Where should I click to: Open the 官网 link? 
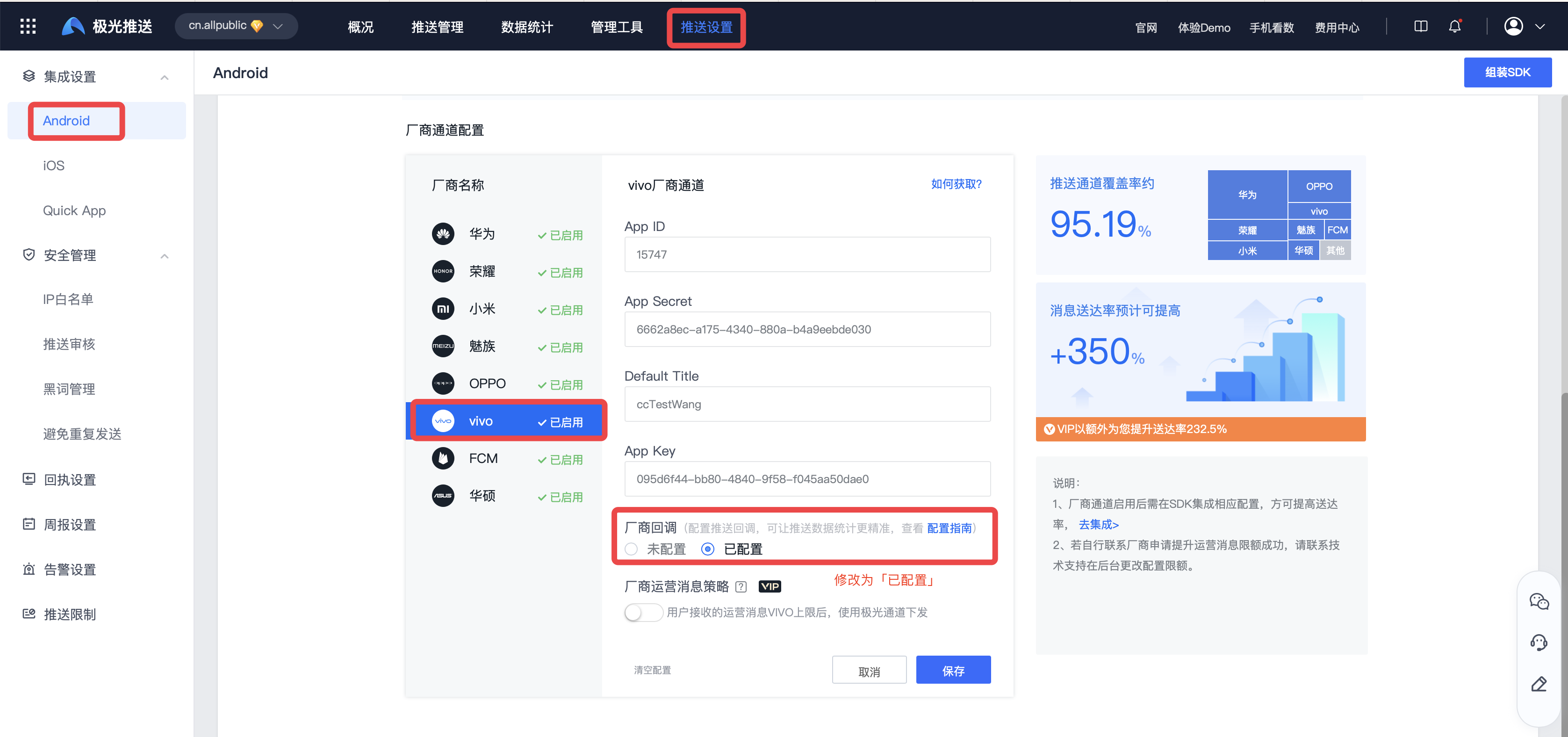point(1145,28)
